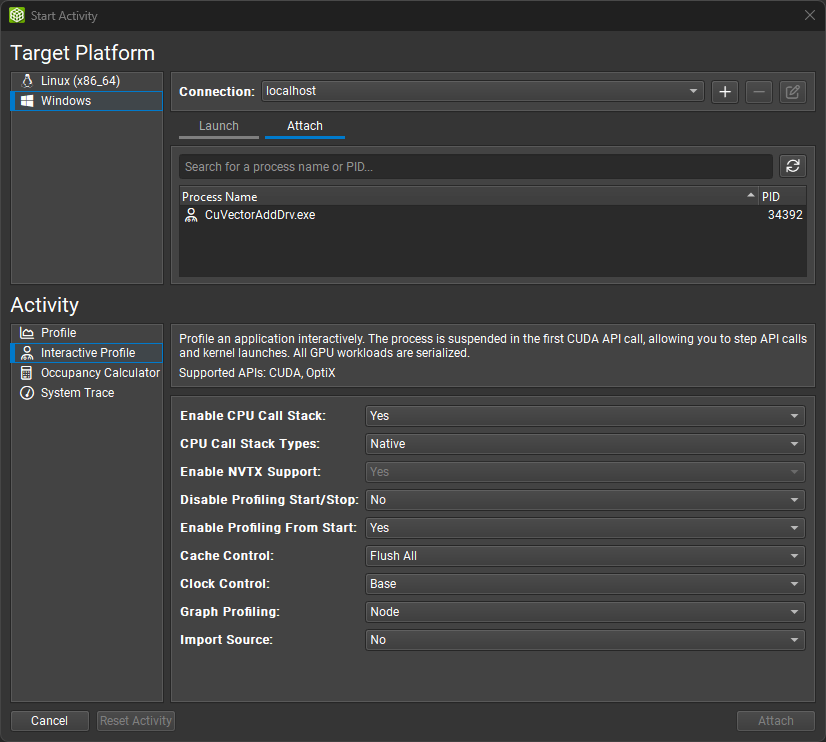Open the Occupancy Calculator activity icon
The width and height of the screenshot is (826, 742).
[x=28, y=372]
